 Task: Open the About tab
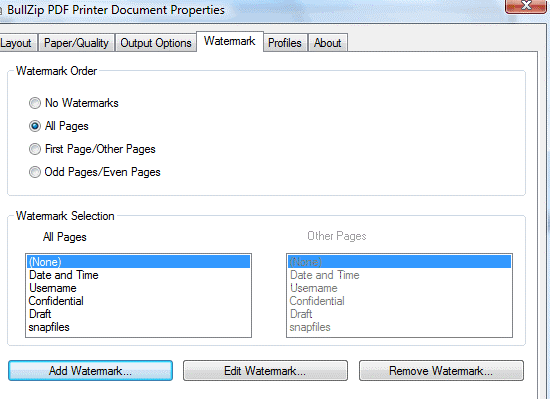(328, 43)
